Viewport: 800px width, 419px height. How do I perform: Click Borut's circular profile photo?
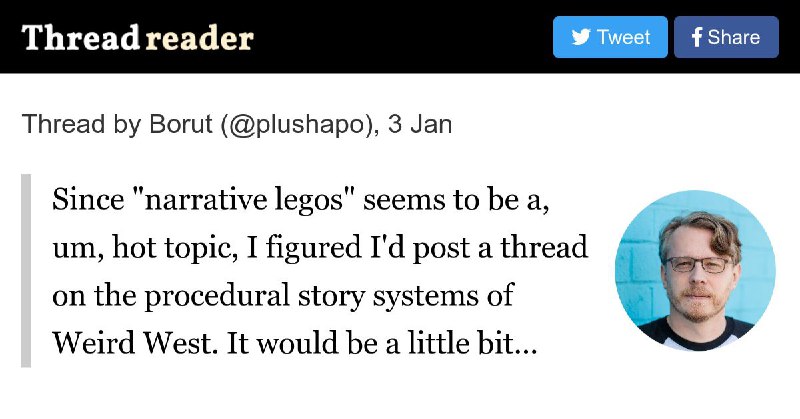point(695,270)
